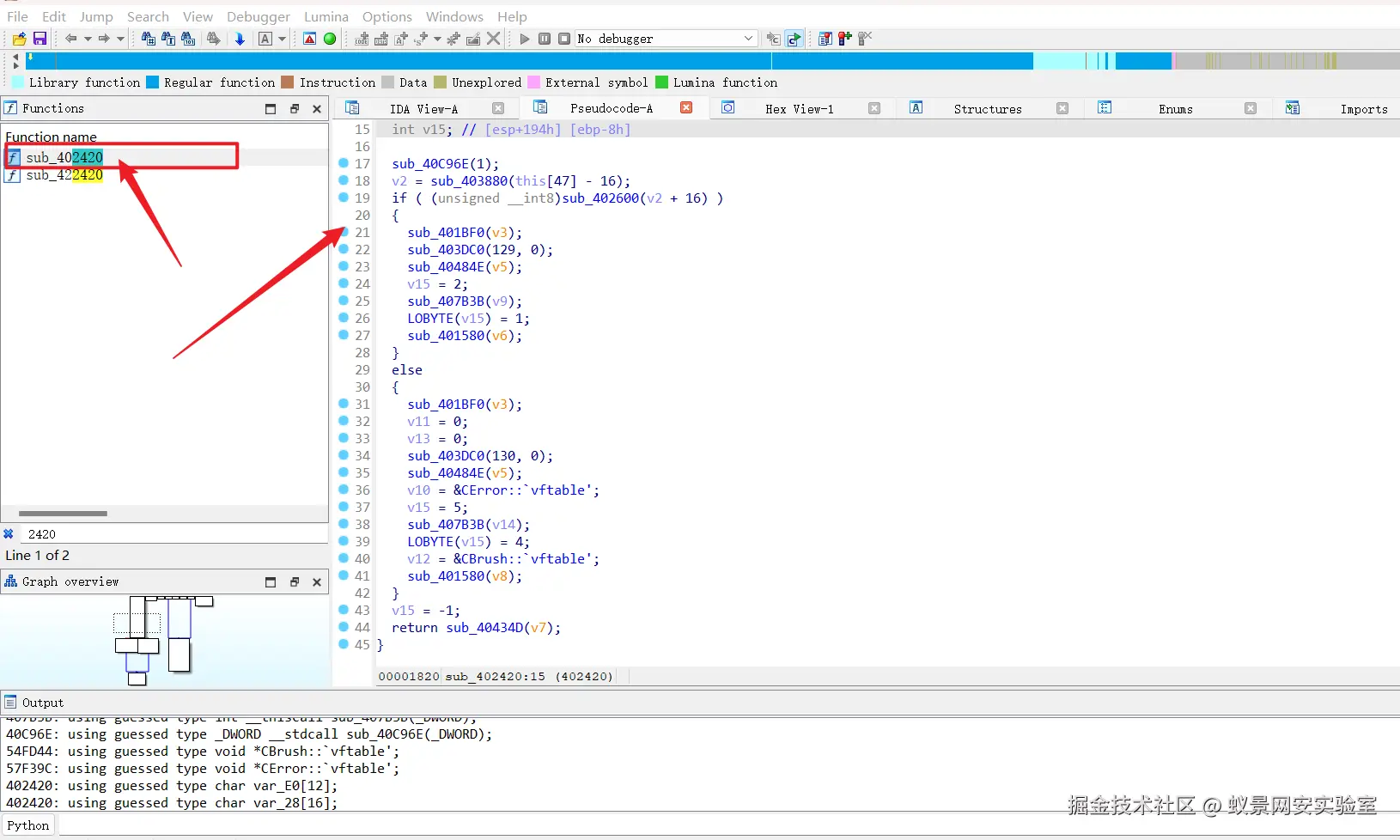Open dropdown beside the letter A icon
This screenshot has width=1400, height=840.
282,39
